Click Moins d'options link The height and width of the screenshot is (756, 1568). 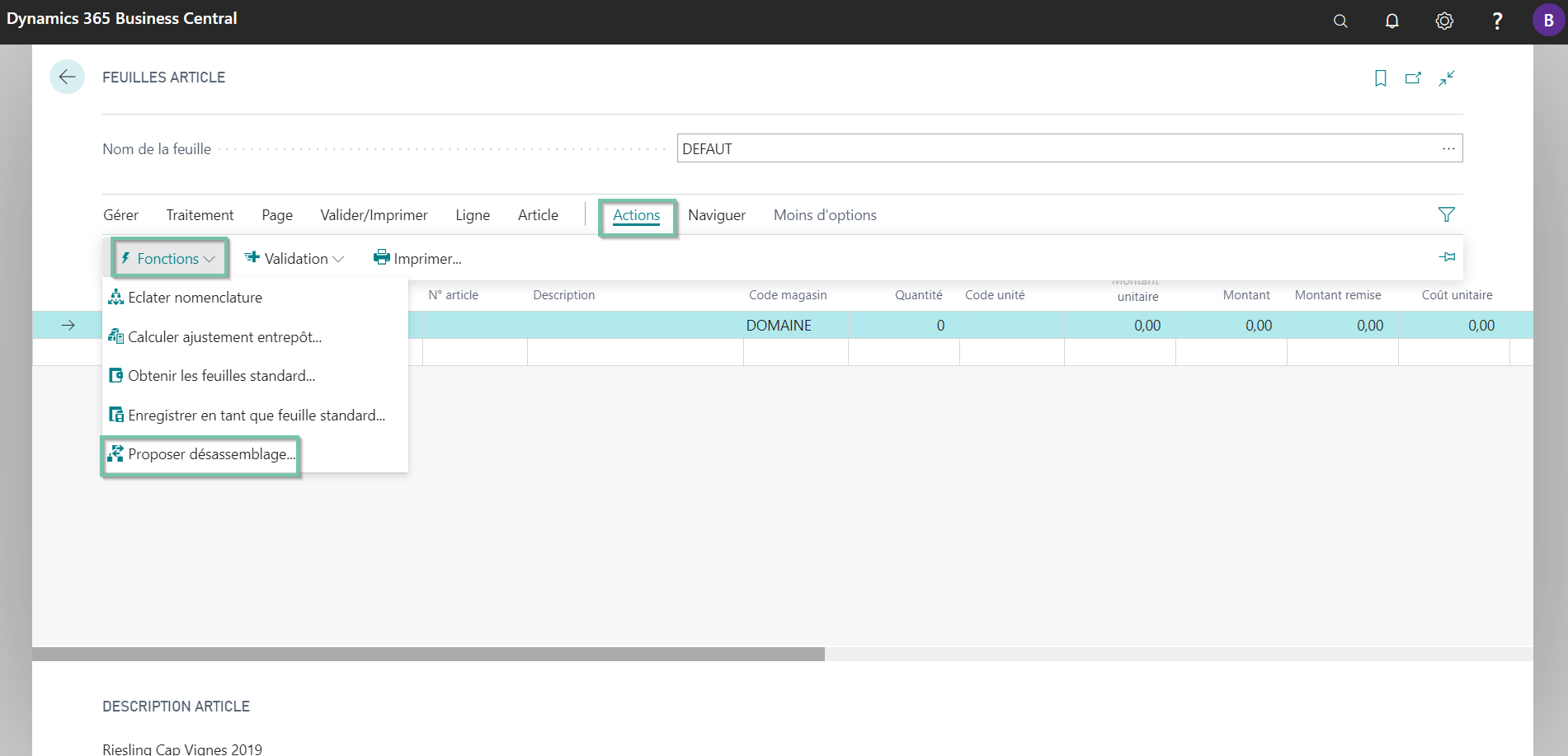coord(825,215)
